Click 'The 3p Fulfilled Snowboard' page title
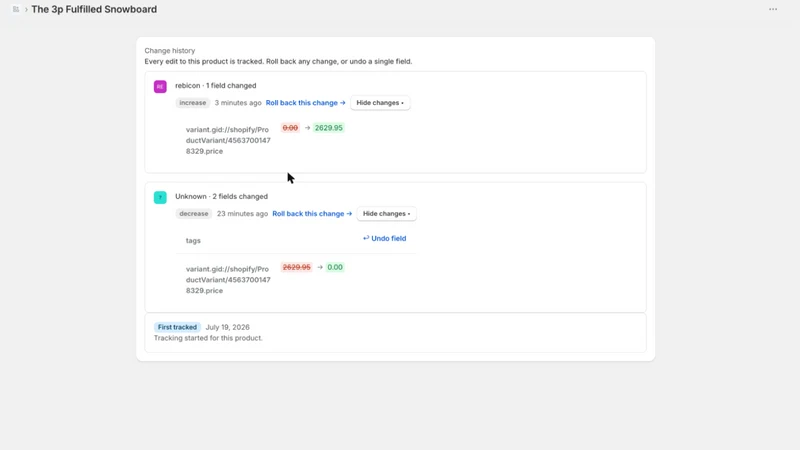800x450 pixels. 94,9
